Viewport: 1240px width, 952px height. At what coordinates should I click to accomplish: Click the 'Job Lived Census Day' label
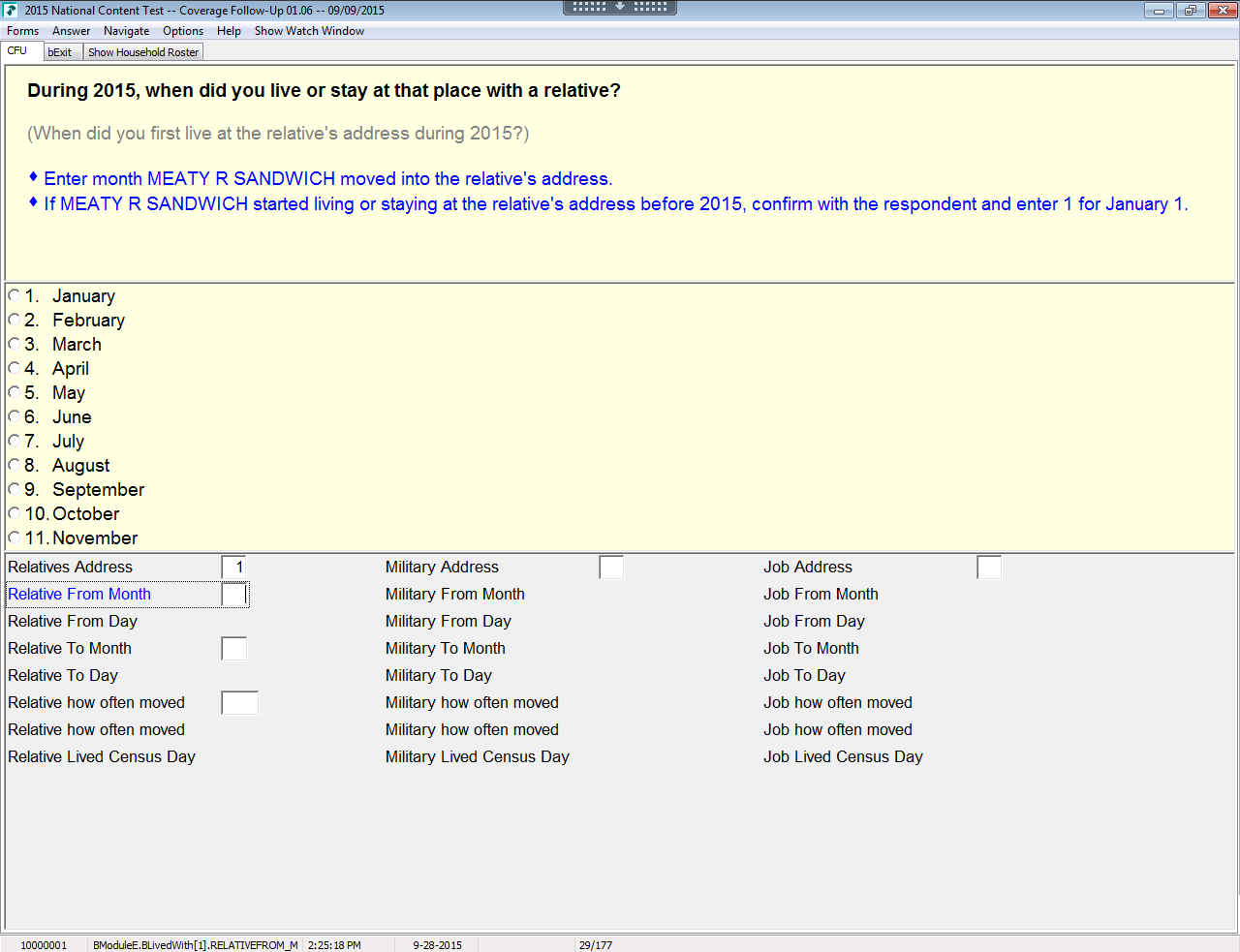pos(844,757)
